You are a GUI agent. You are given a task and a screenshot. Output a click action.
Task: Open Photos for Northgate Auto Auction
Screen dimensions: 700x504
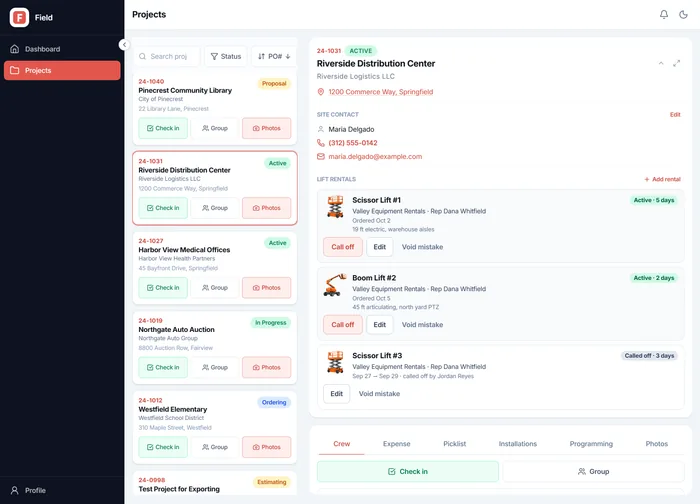tap(267, 367)
